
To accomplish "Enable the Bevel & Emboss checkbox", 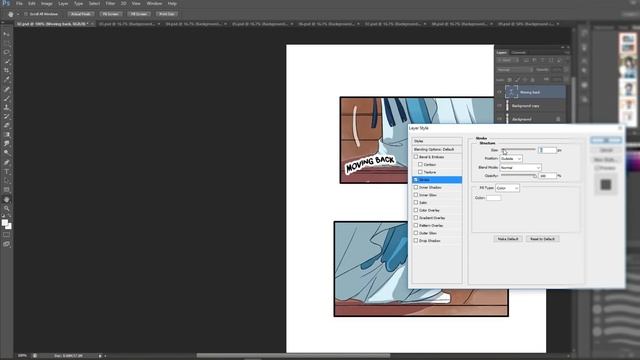I will pos(416,157).
